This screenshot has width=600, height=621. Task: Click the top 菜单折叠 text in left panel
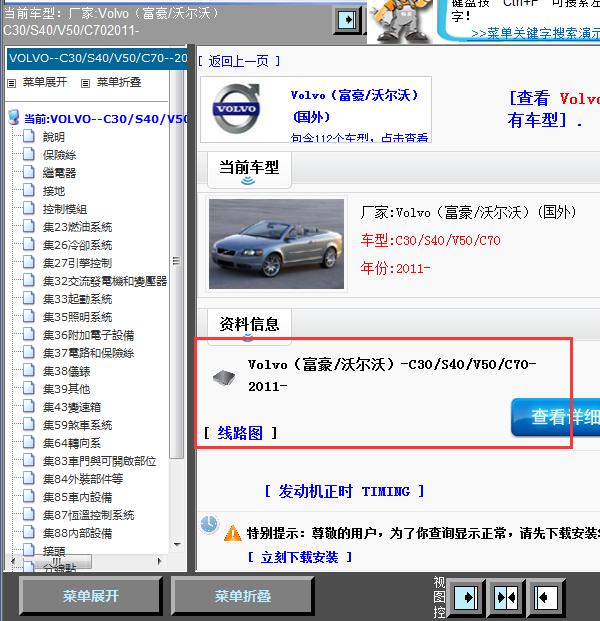pos(119,82)
